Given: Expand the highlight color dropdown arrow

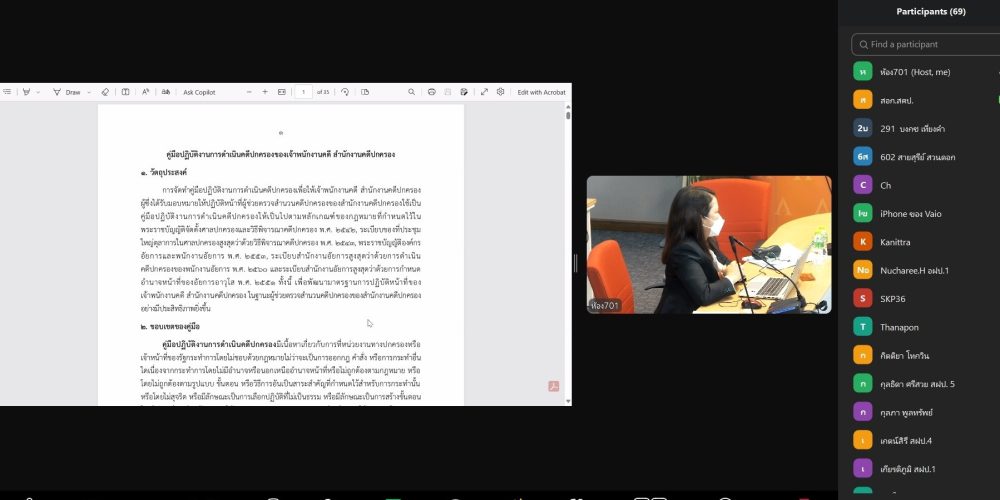Looking at the screenshot, I should tap(39, 92).
